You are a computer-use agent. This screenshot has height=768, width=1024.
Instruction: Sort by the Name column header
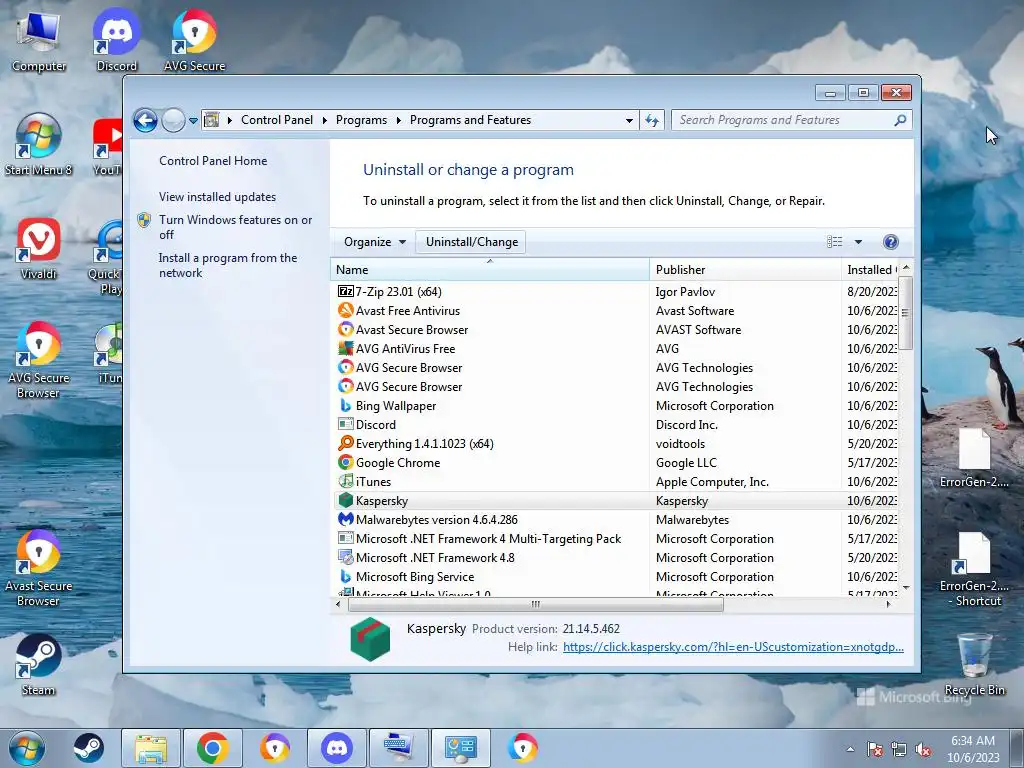coord(490,270)
